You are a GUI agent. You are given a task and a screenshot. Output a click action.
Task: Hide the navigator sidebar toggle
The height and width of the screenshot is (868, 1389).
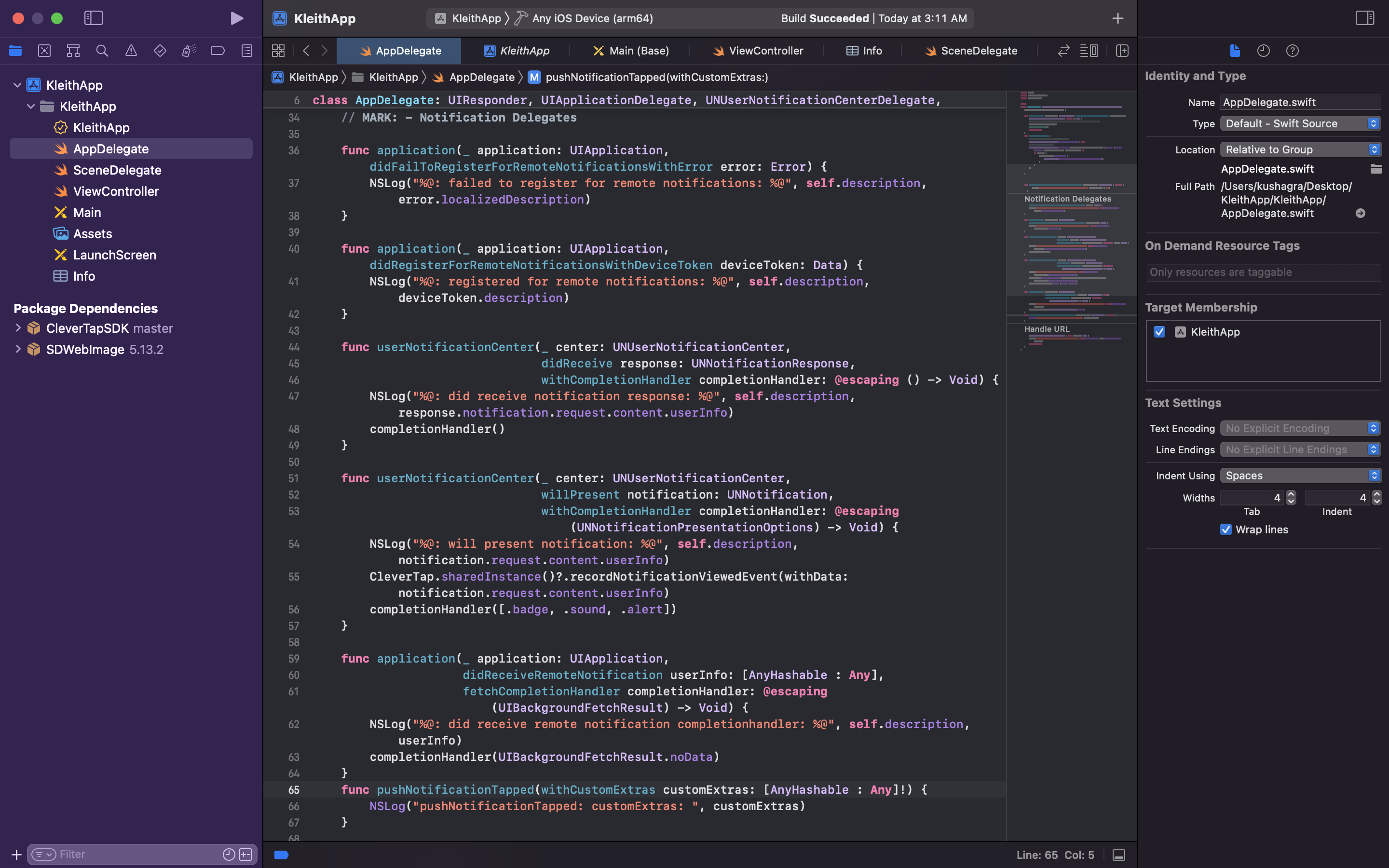(x=94, y=18)
